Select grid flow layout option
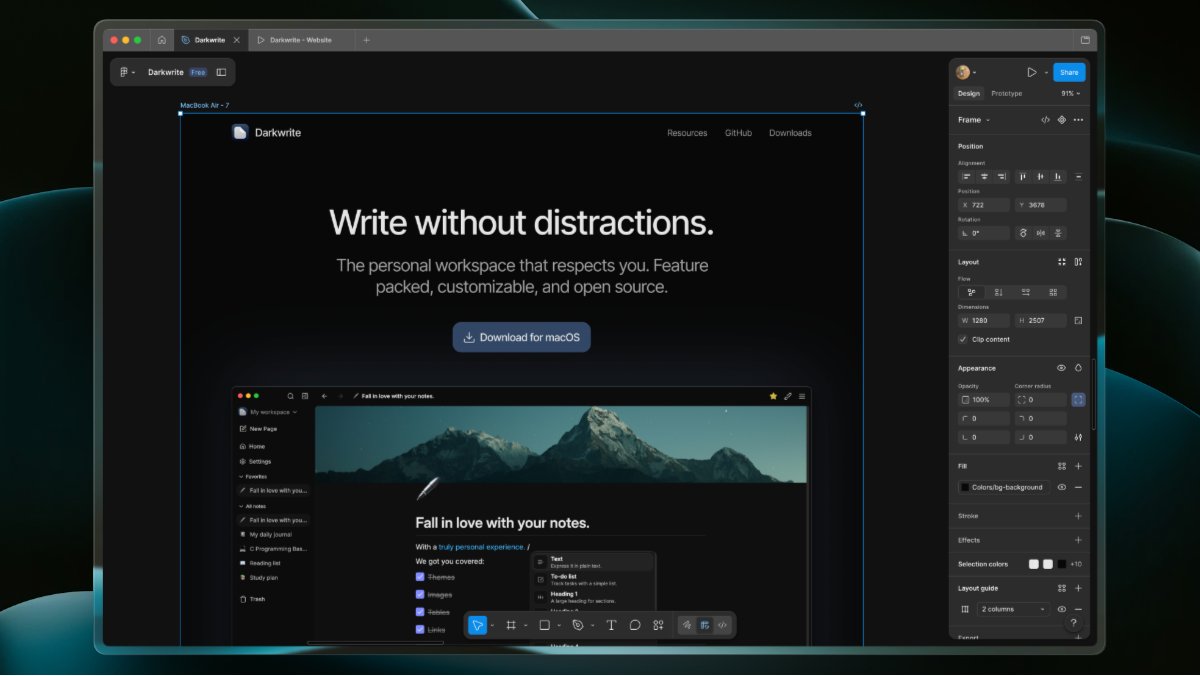This screenshot has height=676, width=1200. click(1053, 293)
